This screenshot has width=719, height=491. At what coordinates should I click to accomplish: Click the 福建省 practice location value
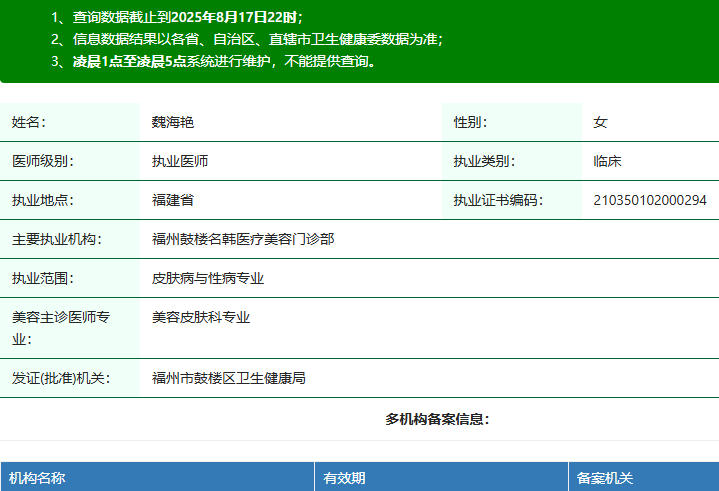pos(173,200)
